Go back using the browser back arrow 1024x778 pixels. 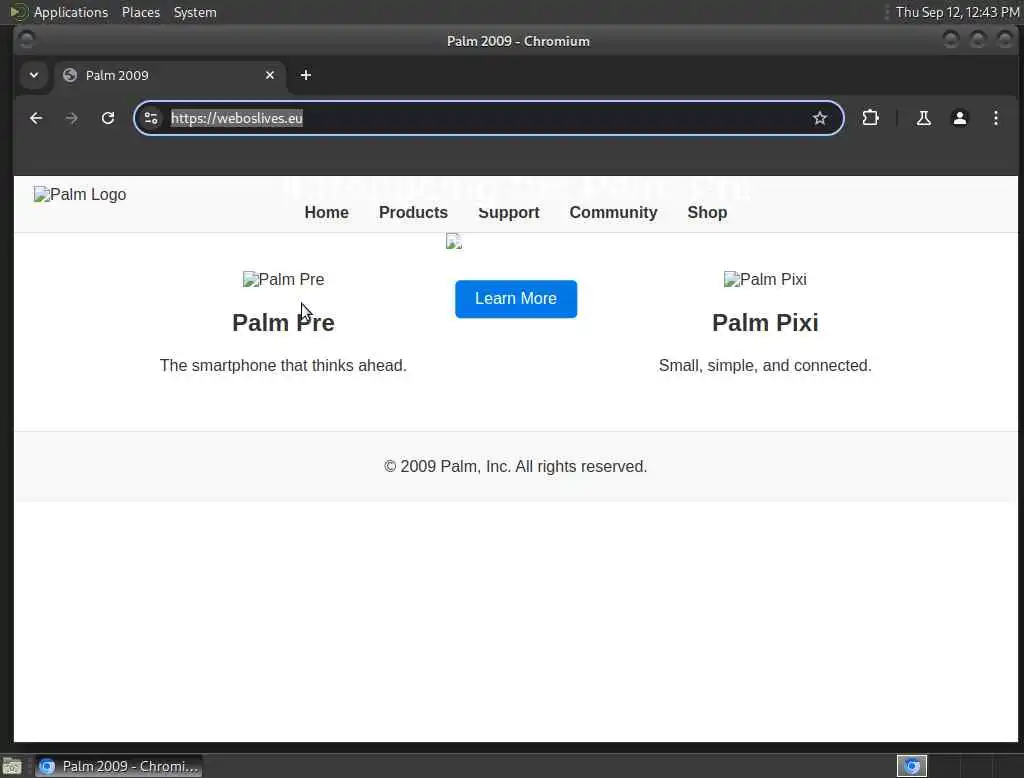click(x=36, y=118)
